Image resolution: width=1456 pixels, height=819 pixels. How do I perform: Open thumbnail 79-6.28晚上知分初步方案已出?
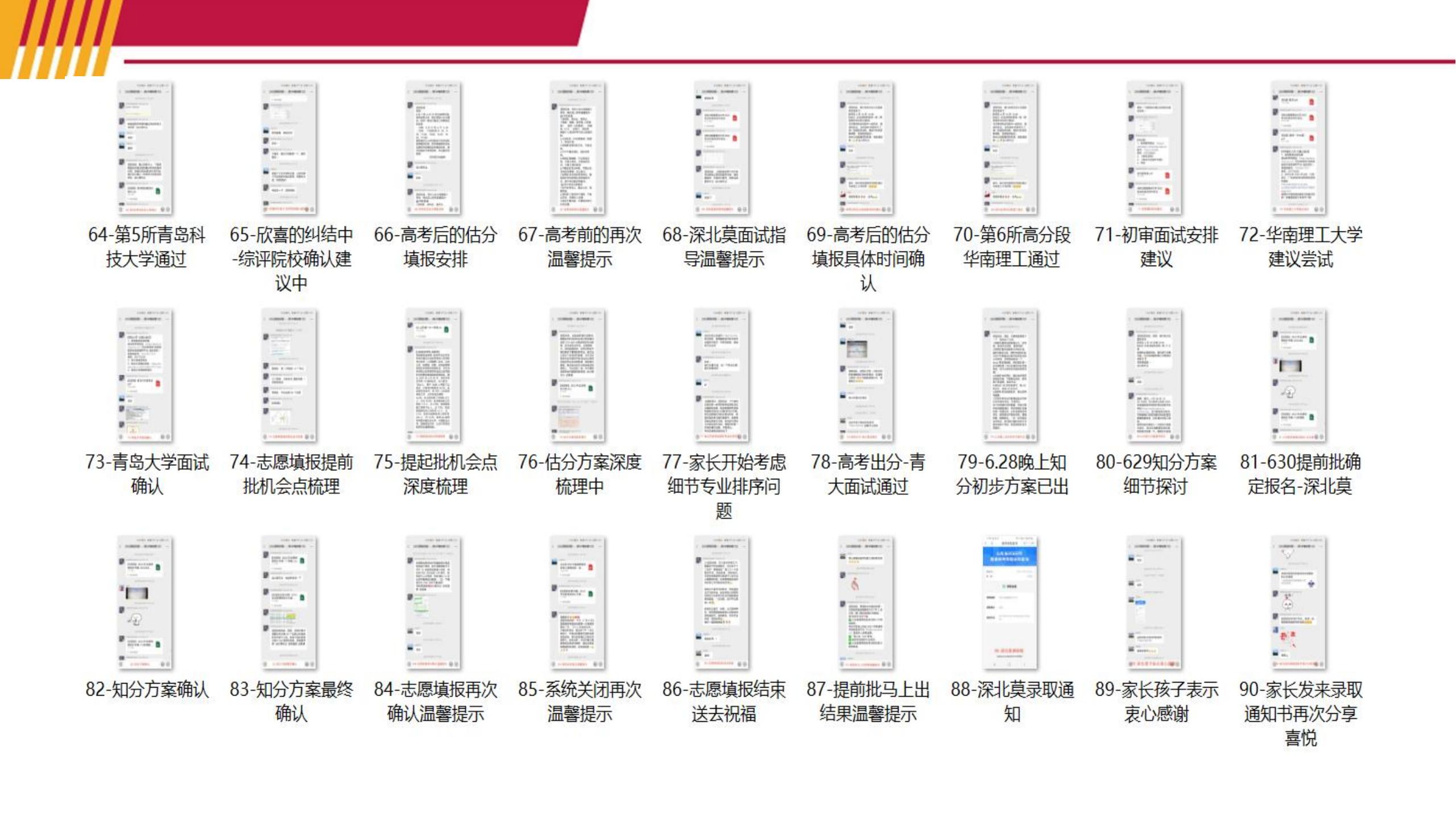(1011, 376)
